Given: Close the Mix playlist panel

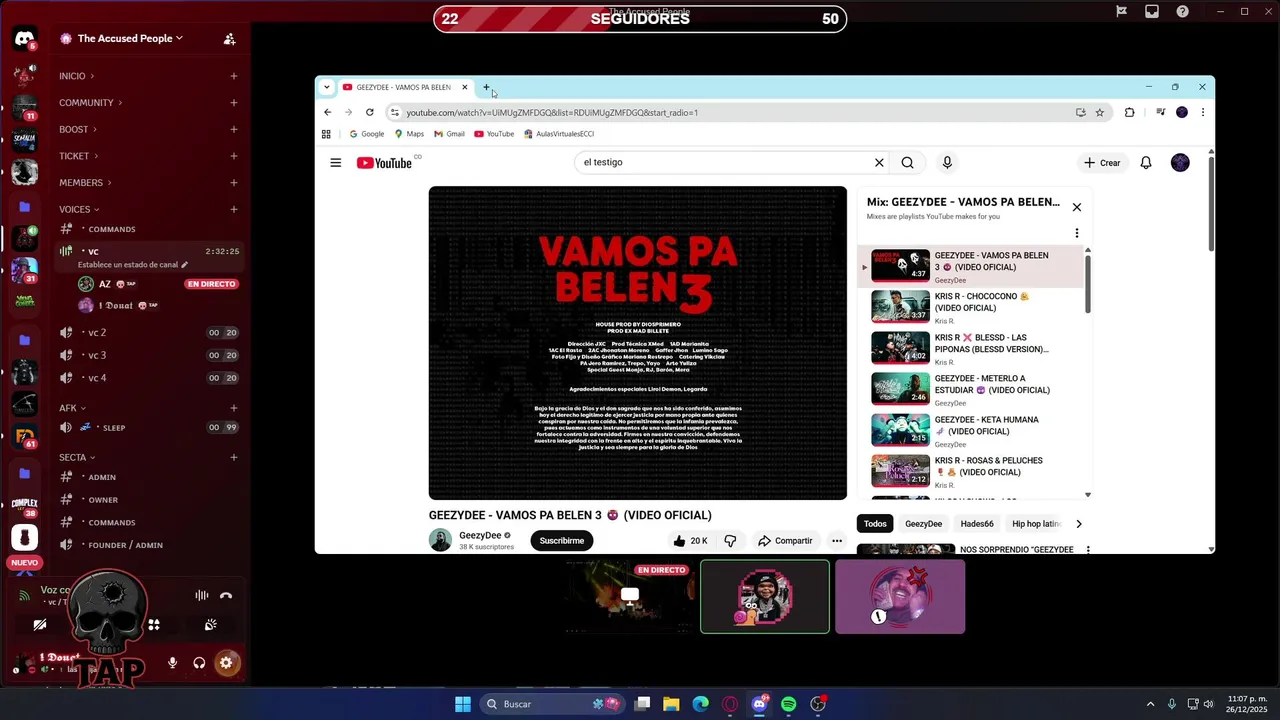Looking at the screenshot, I should coord(1077,207).
